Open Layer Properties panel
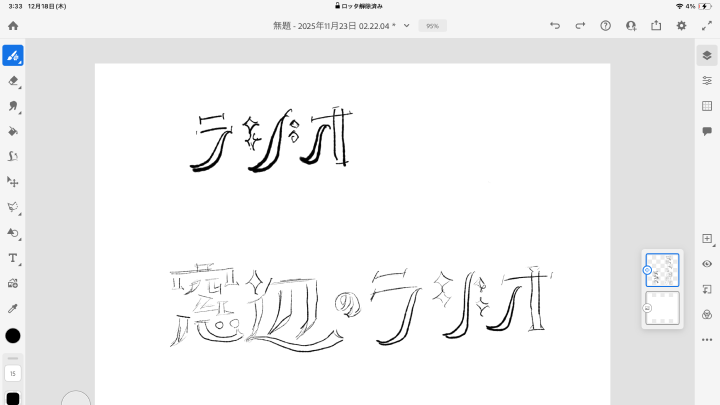This screenshot has width=720, height=405. (x=707, y=81)
